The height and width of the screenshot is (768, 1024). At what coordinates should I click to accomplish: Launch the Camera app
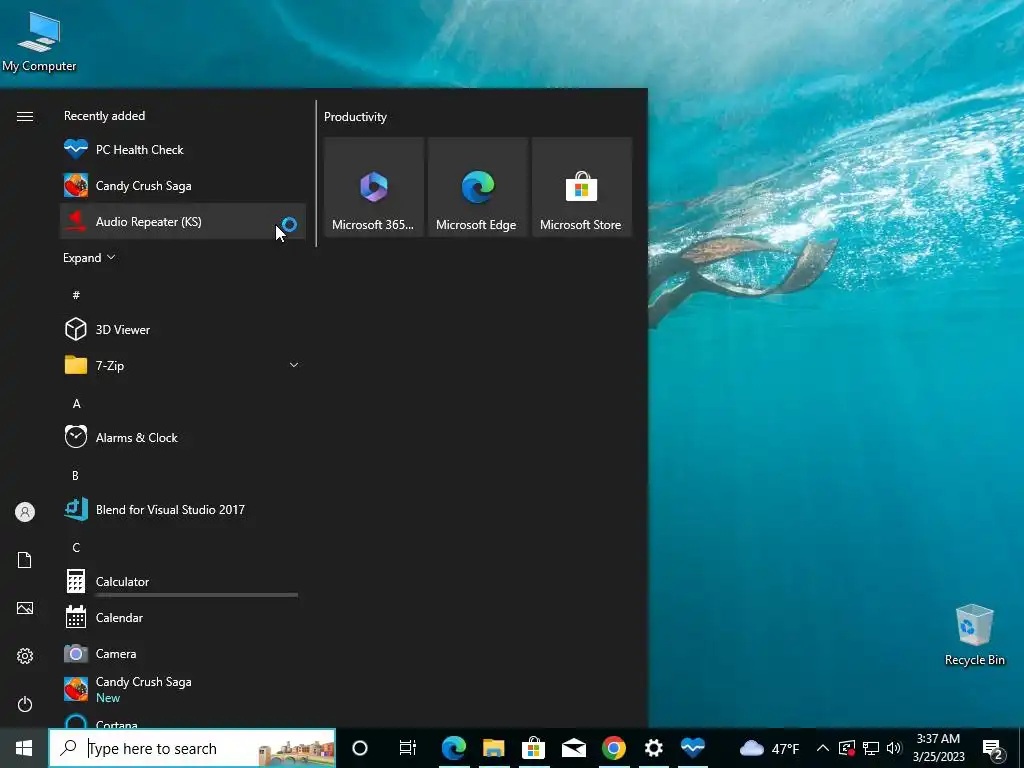pos(183,653)
